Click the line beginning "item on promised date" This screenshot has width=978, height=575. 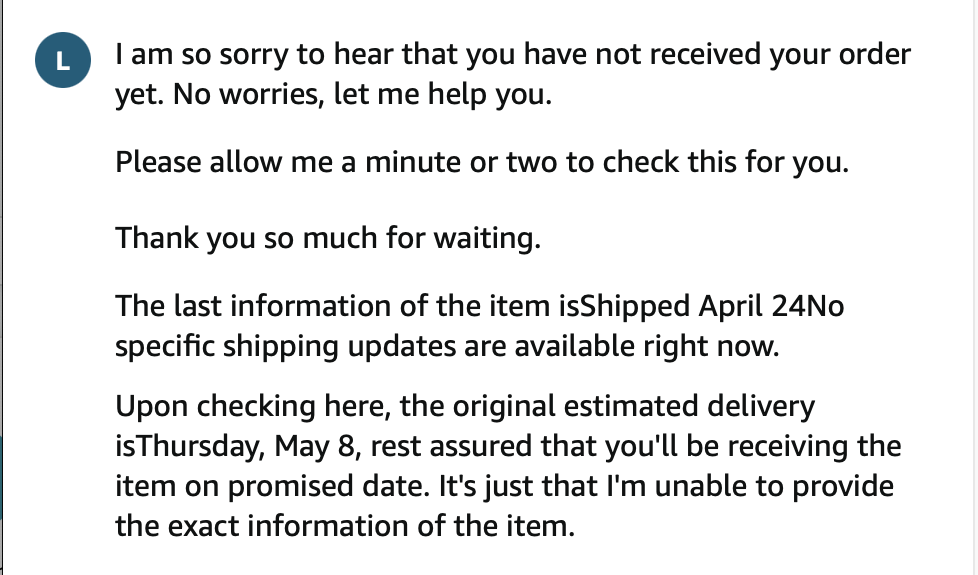coord(505,486)
